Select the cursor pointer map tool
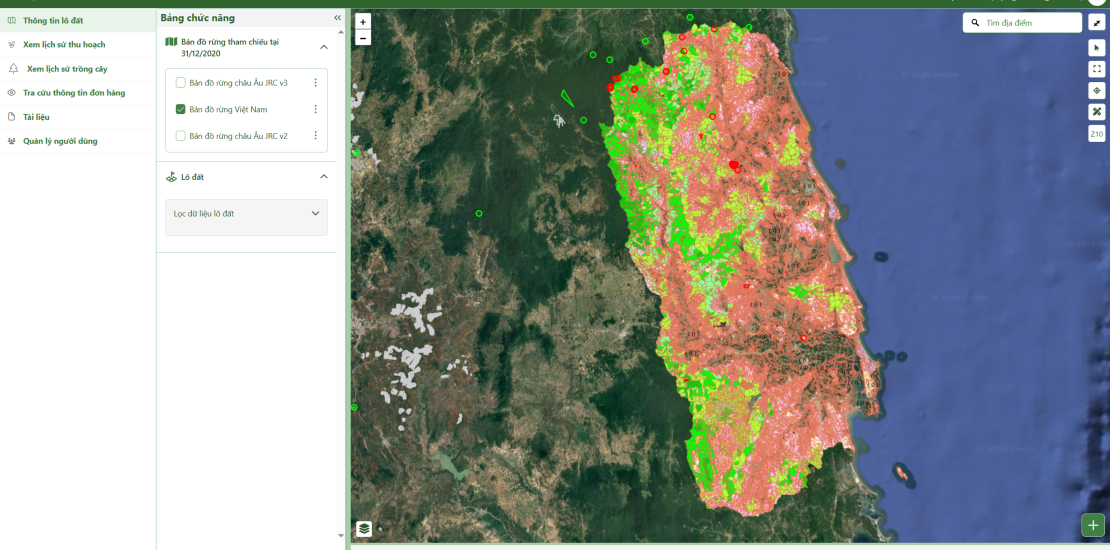Image resolution: width=1110 pixels, height=550 pixels. point(1097,47)
